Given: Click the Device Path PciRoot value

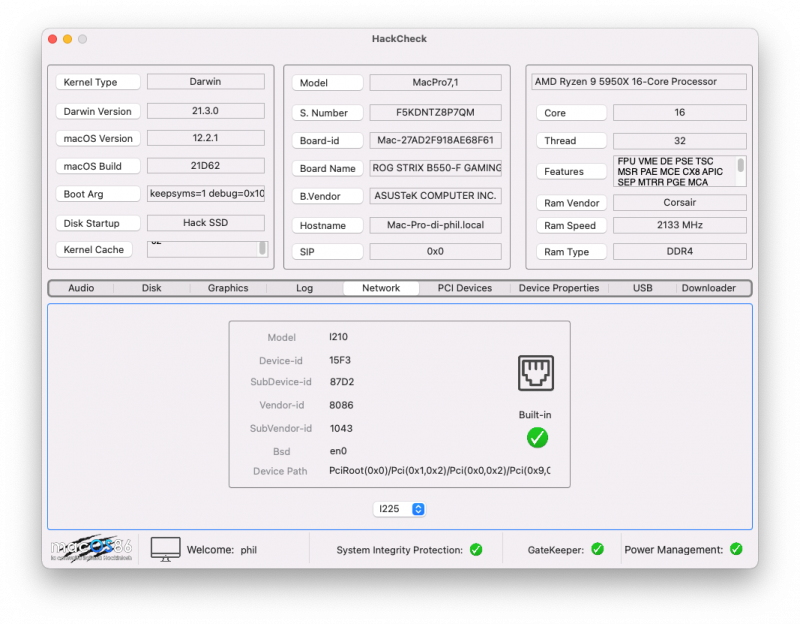Looking at the screenshot, I should [x=439, y=470].
